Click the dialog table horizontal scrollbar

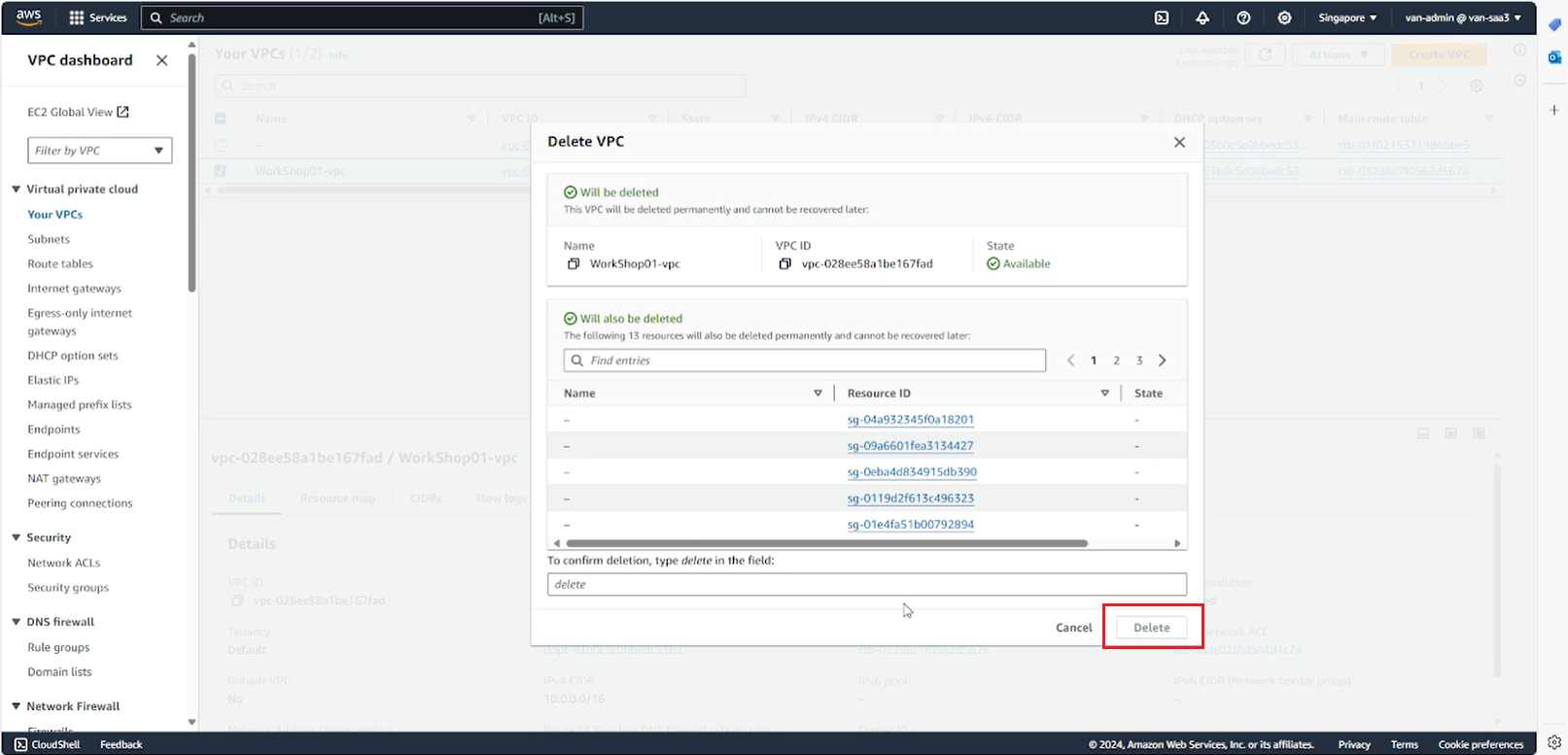826,543
